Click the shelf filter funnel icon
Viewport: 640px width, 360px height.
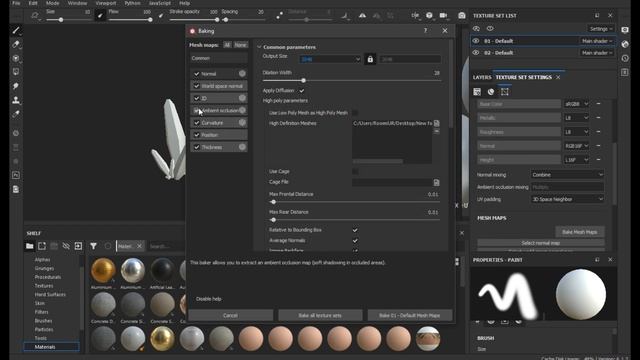pos(93,246)
